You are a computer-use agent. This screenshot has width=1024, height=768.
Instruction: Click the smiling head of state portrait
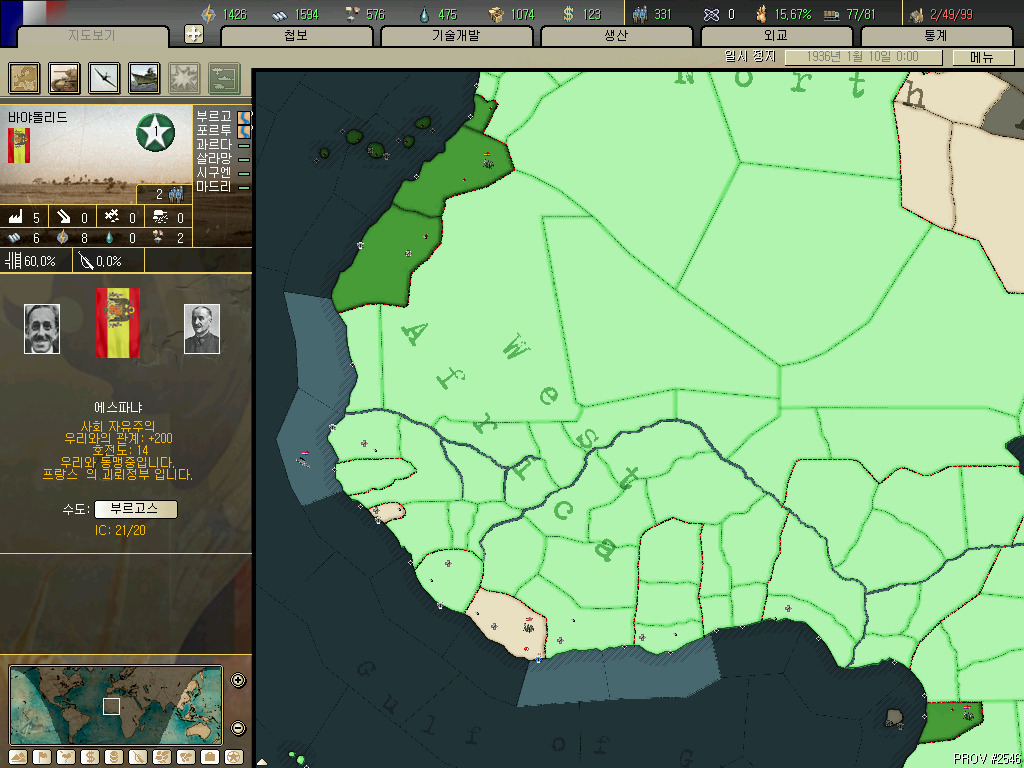click(42, 329)
